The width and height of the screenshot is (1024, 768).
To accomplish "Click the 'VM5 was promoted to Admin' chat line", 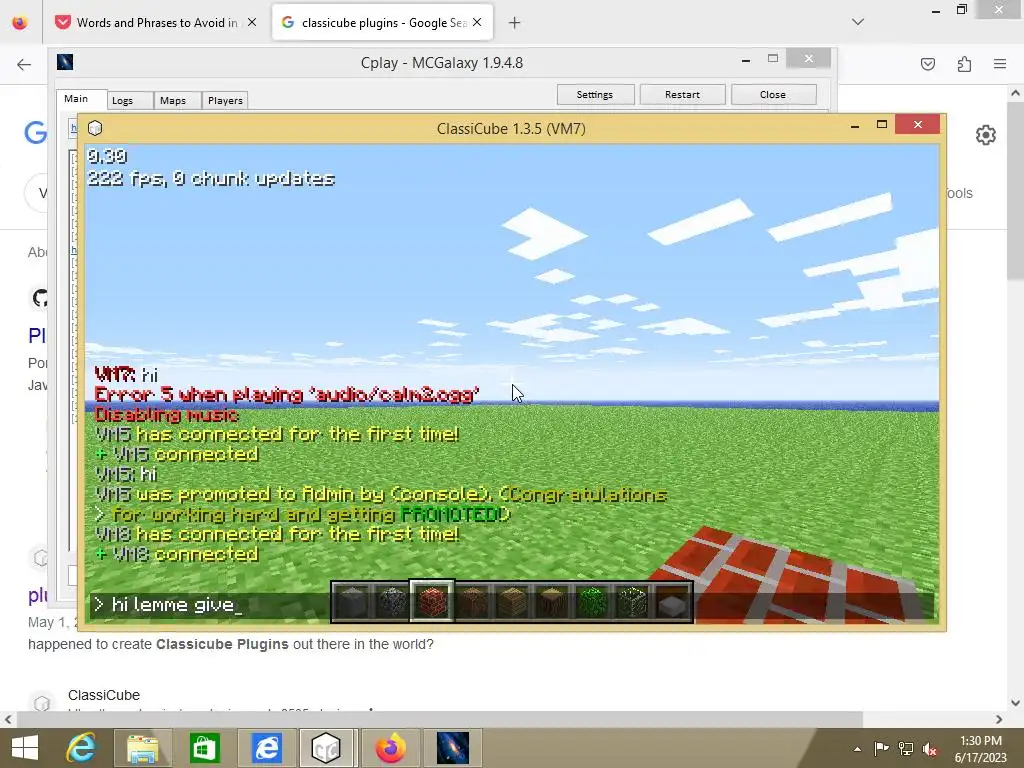I will click(381, 494).
